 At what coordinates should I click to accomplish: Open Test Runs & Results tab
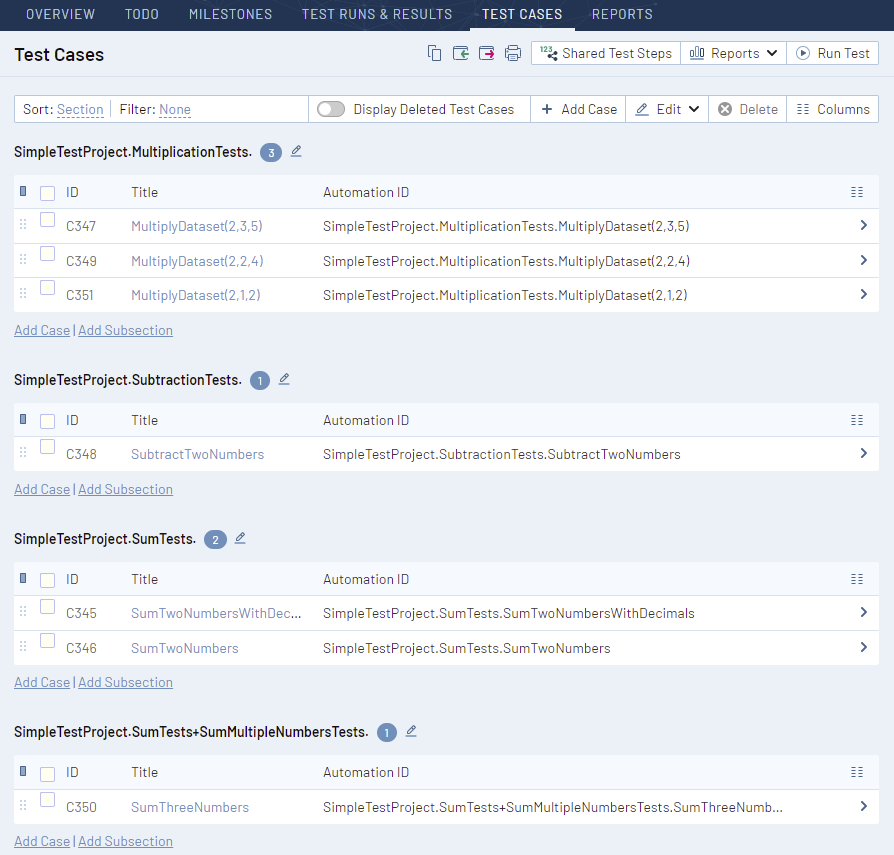(x=377, y=14)
